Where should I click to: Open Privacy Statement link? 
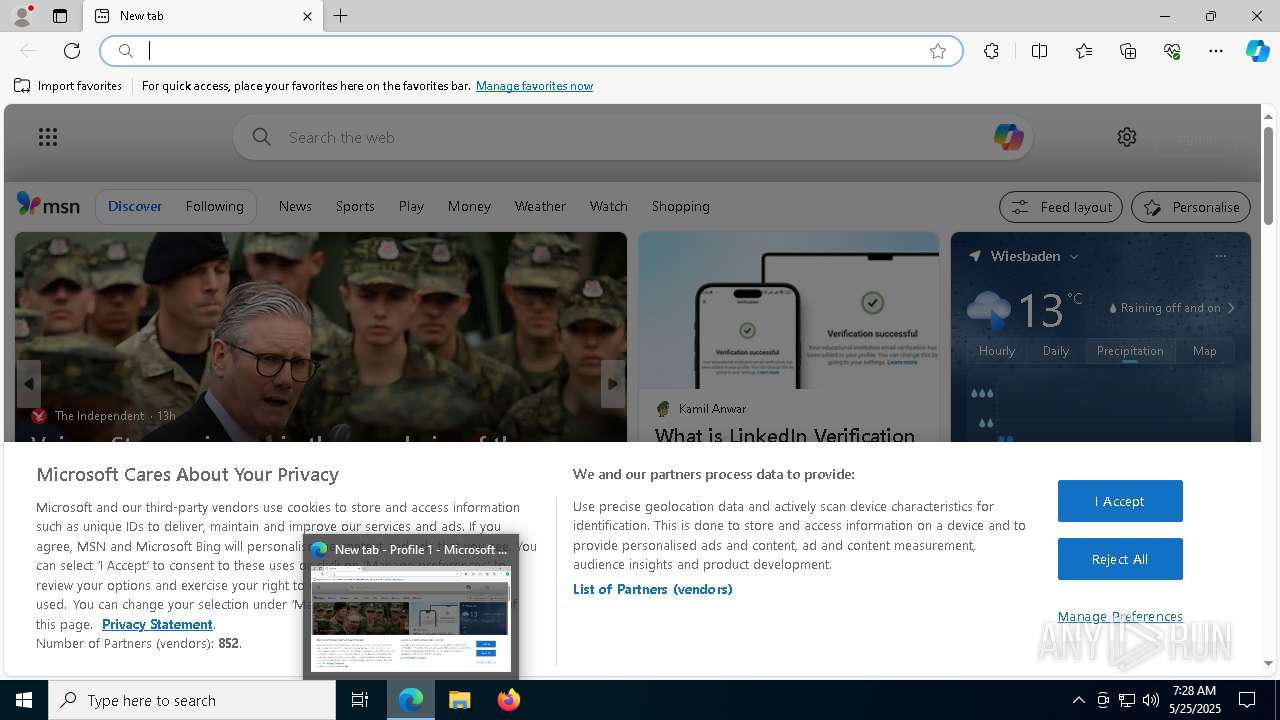157,624
